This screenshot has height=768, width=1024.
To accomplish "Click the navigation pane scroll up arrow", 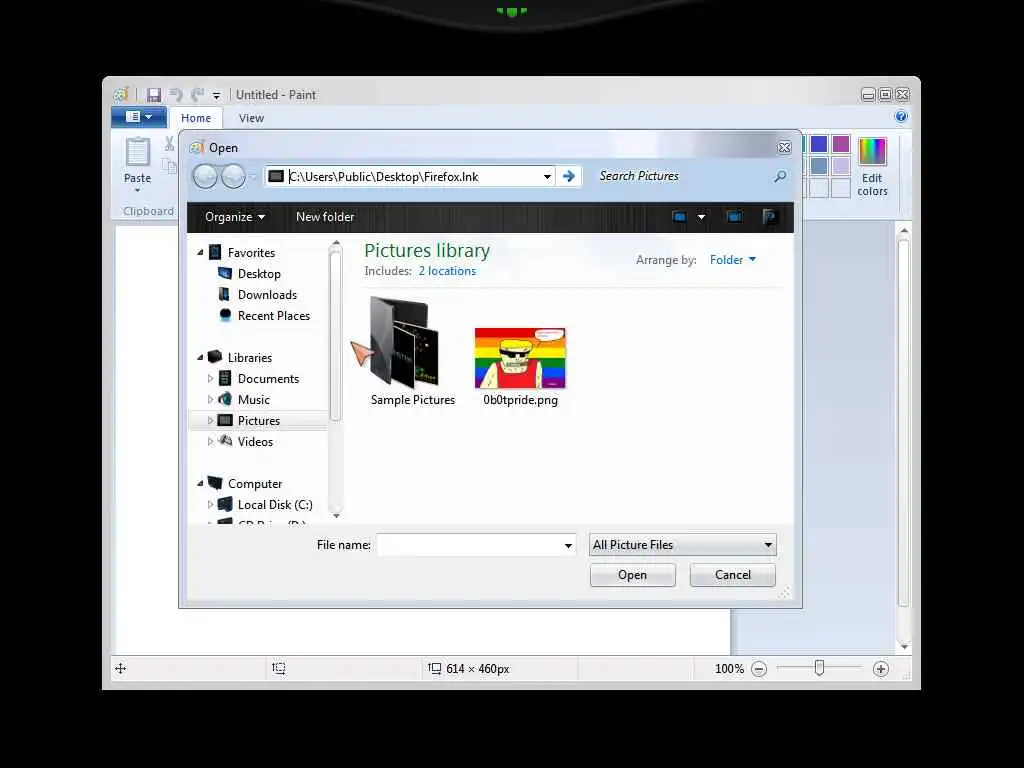I will 336,244.
